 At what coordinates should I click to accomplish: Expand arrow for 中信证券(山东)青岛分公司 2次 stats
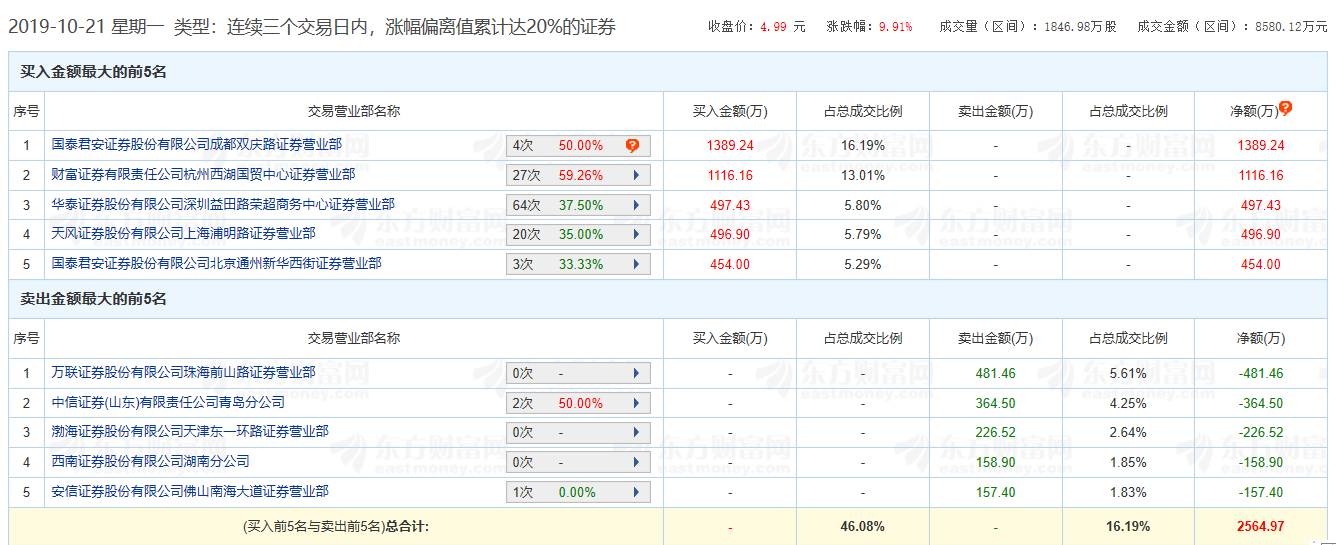point(636,404)
